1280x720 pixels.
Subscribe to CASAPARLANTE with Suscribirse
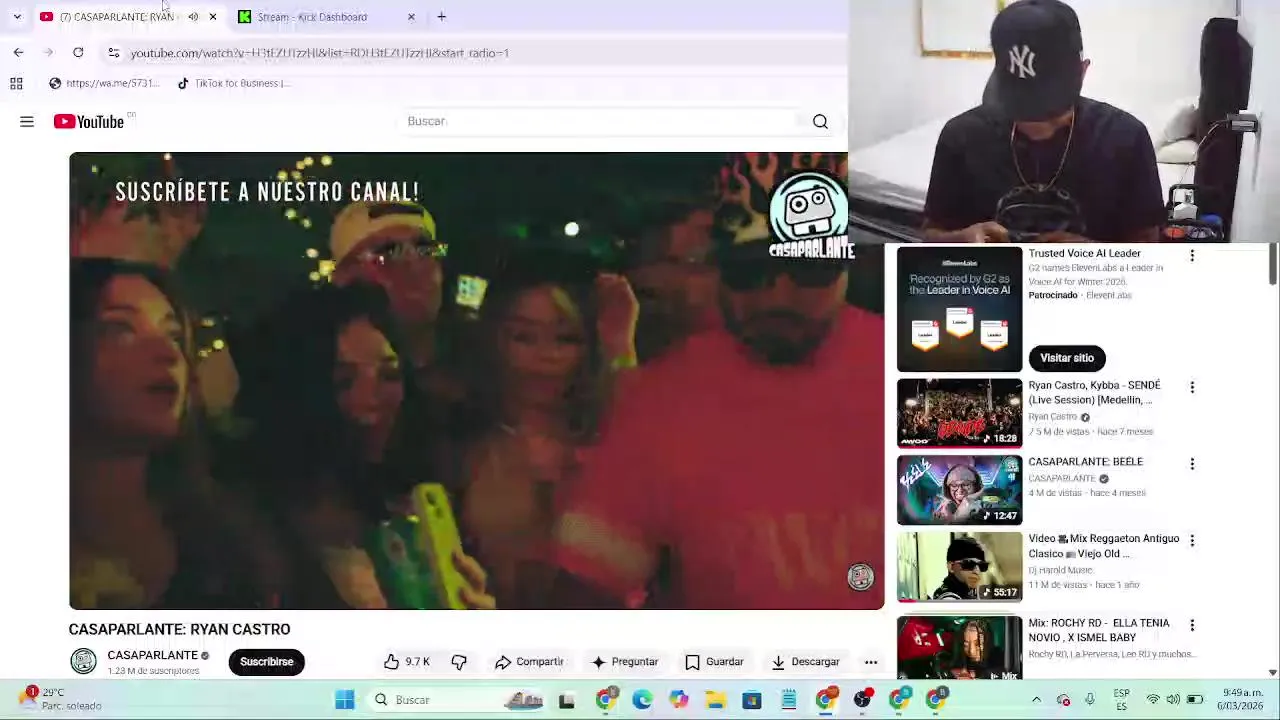tap(266, 662)
